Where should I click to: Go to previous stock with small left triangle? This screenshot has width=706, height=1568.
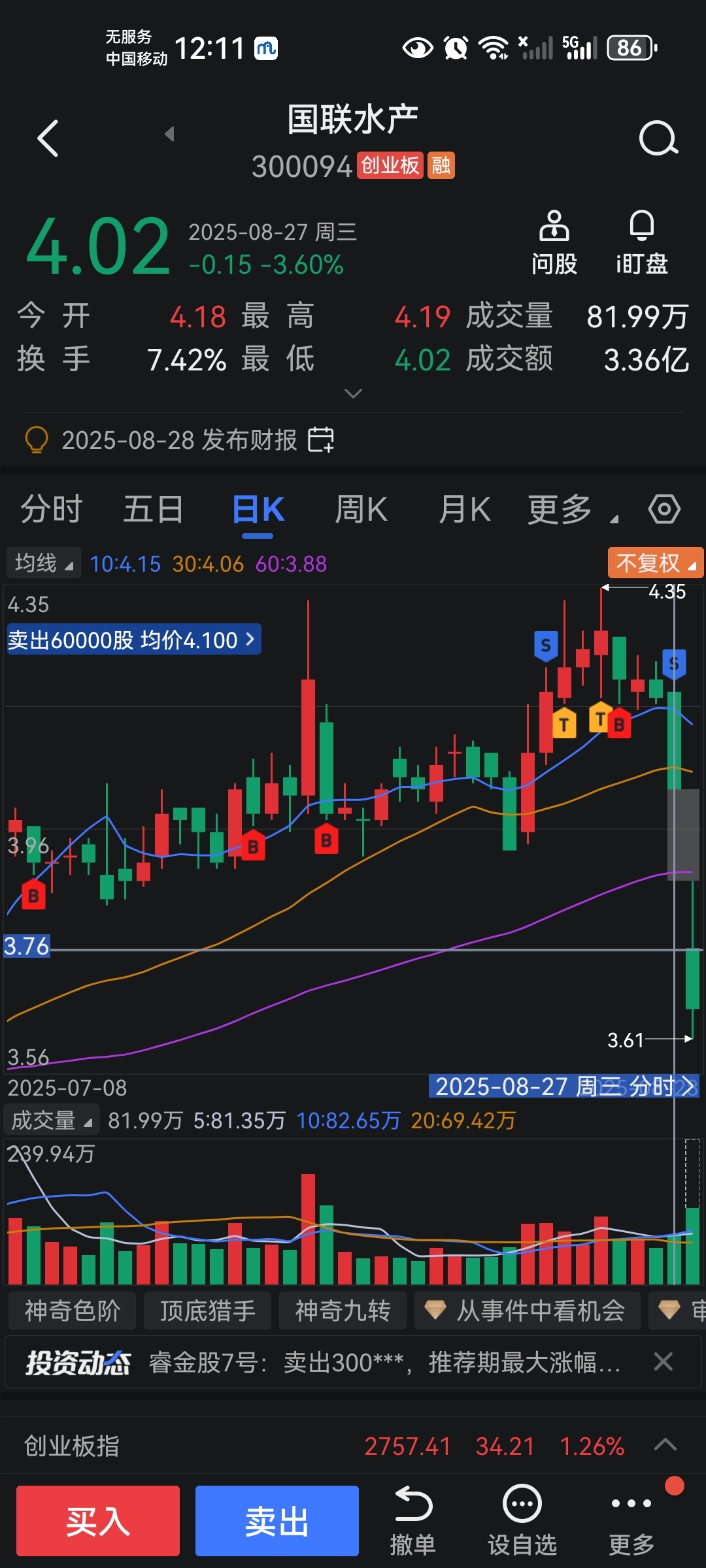tap(169, 134)
